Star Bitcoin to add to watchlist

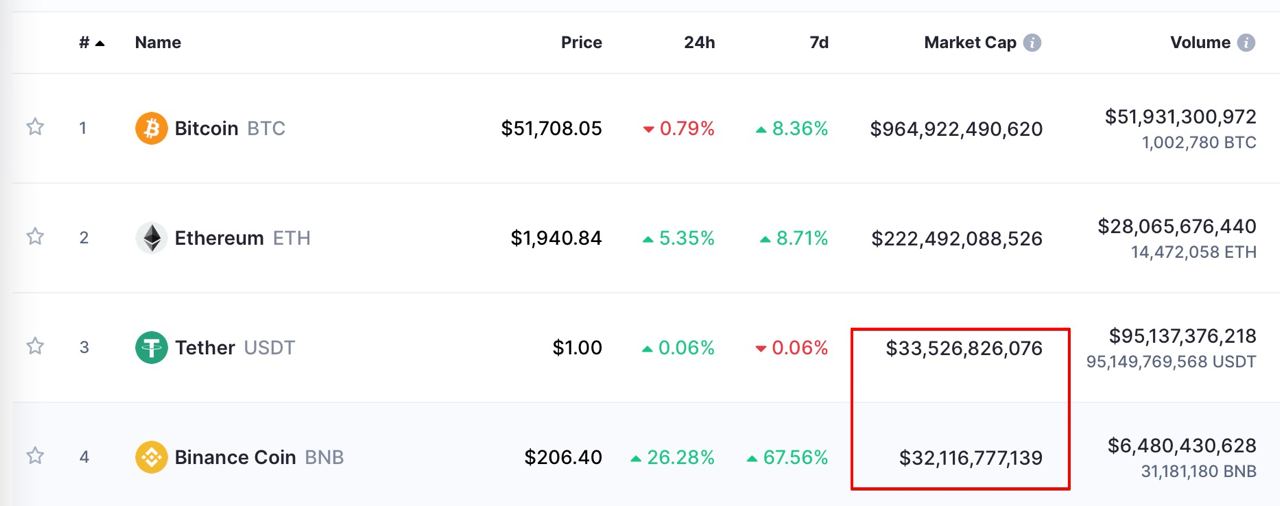click(x=35, y=127)
